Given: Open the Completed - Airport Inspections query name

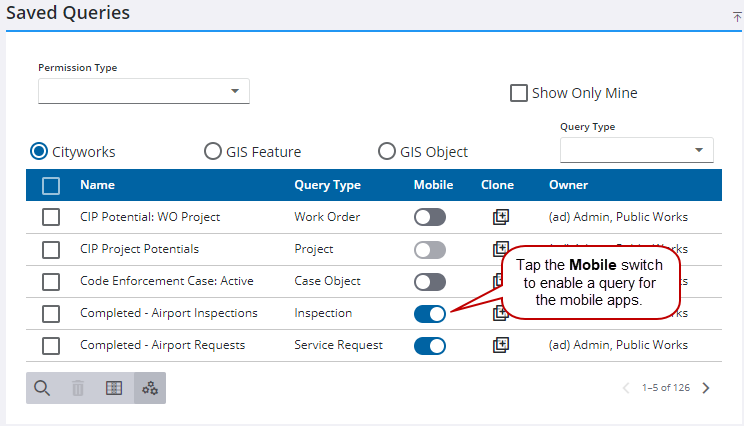Looking at the screenshot, I should tap(168, 313).
